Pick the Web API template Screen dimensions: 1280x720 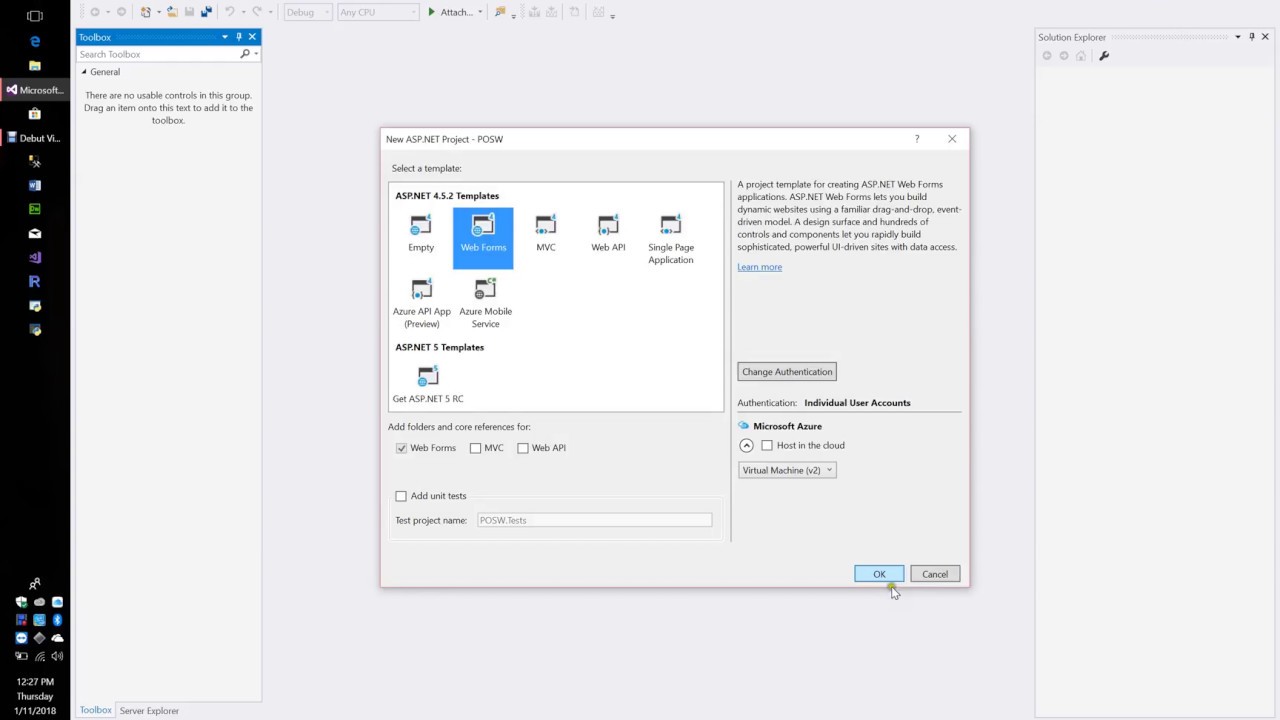(608, 234)
